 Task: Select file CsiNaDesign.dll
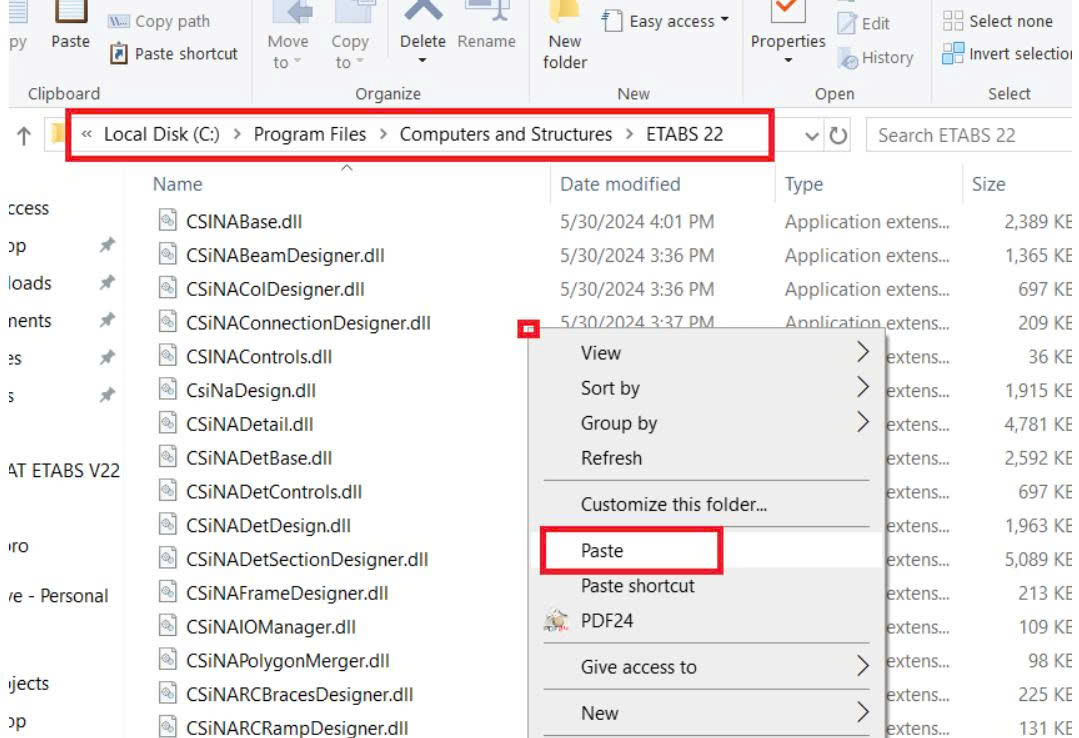tap(250, 390)
